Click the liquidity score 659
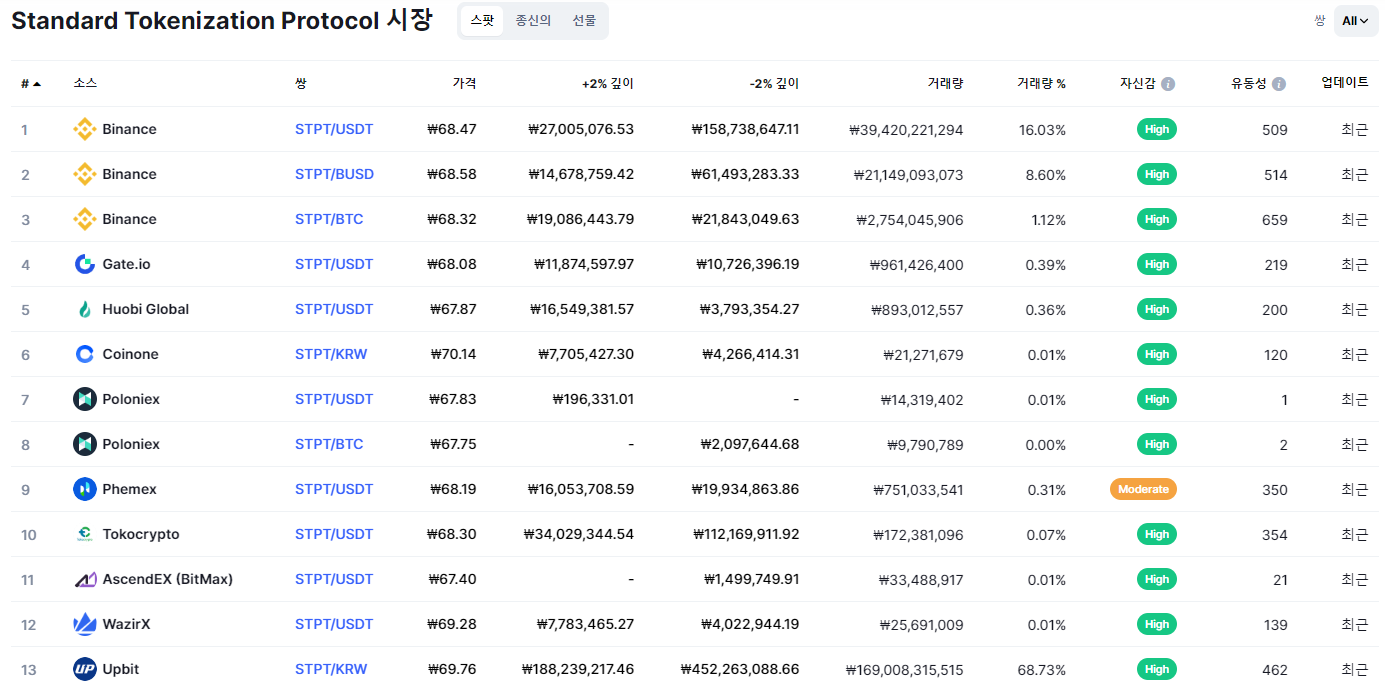Screen dimensions: 1385x690 point(1275,219)
